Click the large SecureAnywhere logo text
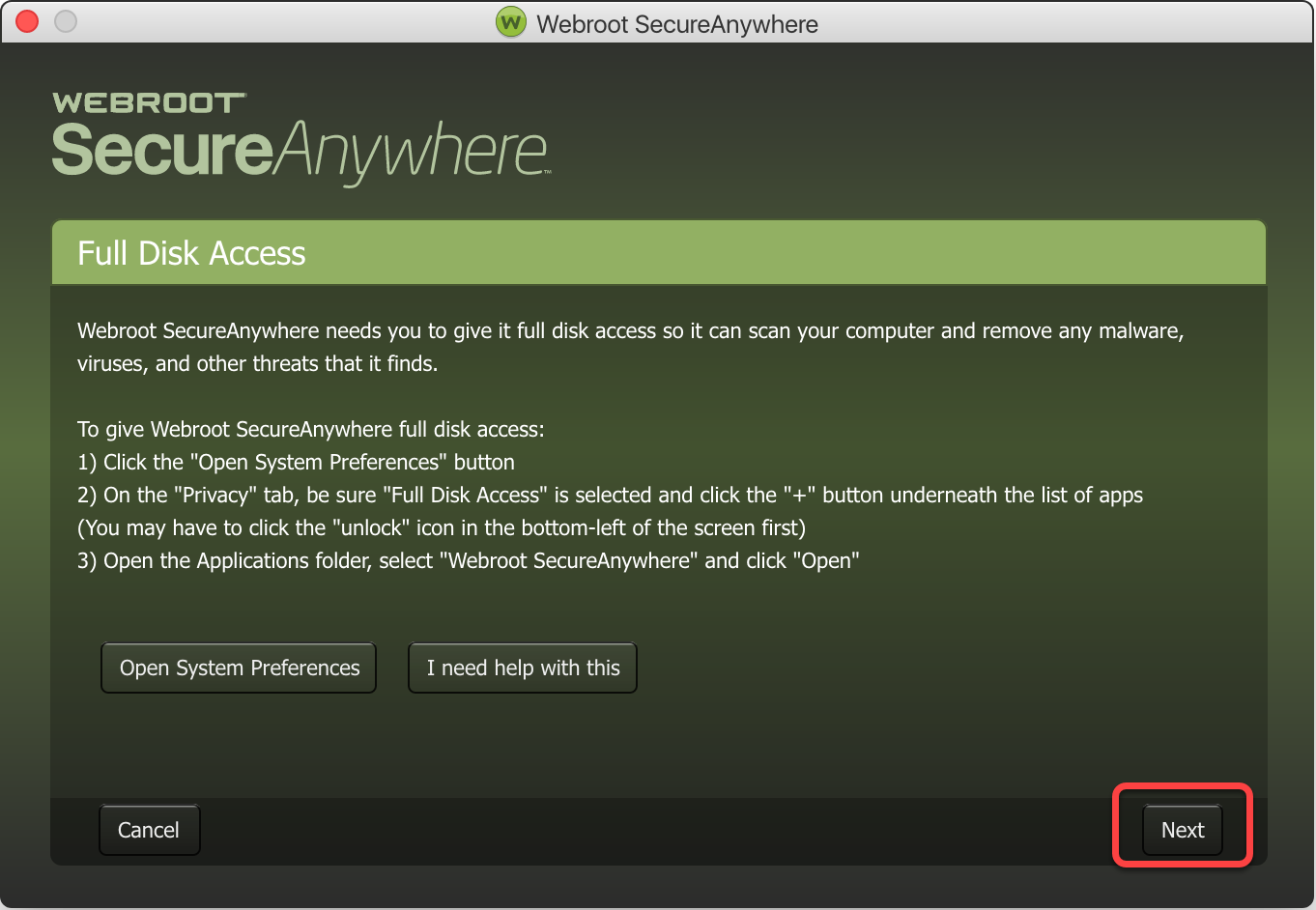The width and height of the screenshot is (1316, 910). (x=300, y=152)
